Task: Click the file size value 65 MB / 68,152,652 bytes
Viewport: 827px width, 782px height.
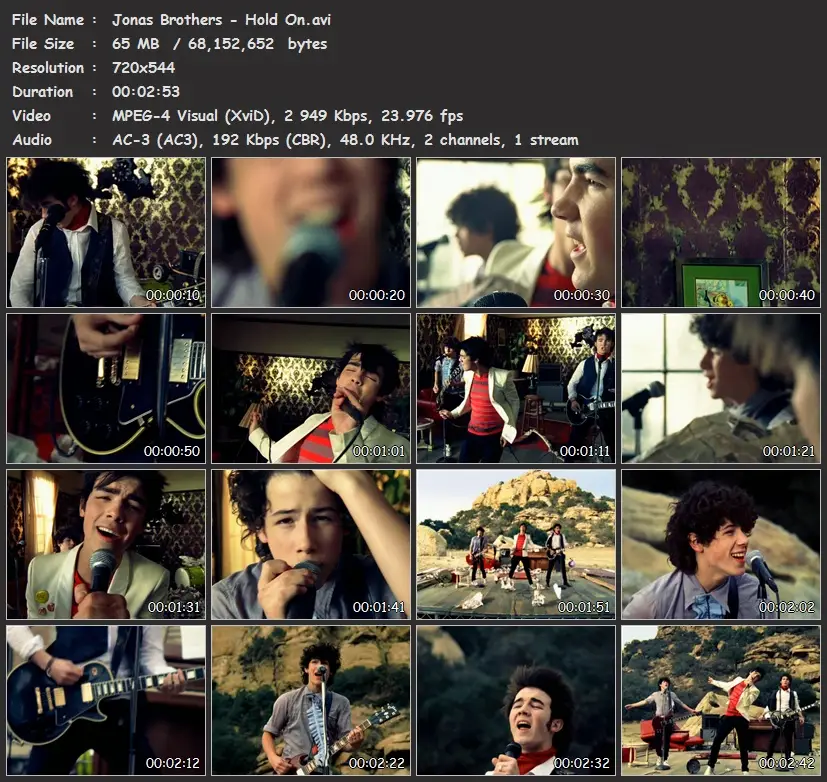Action: tap(219, 44)
